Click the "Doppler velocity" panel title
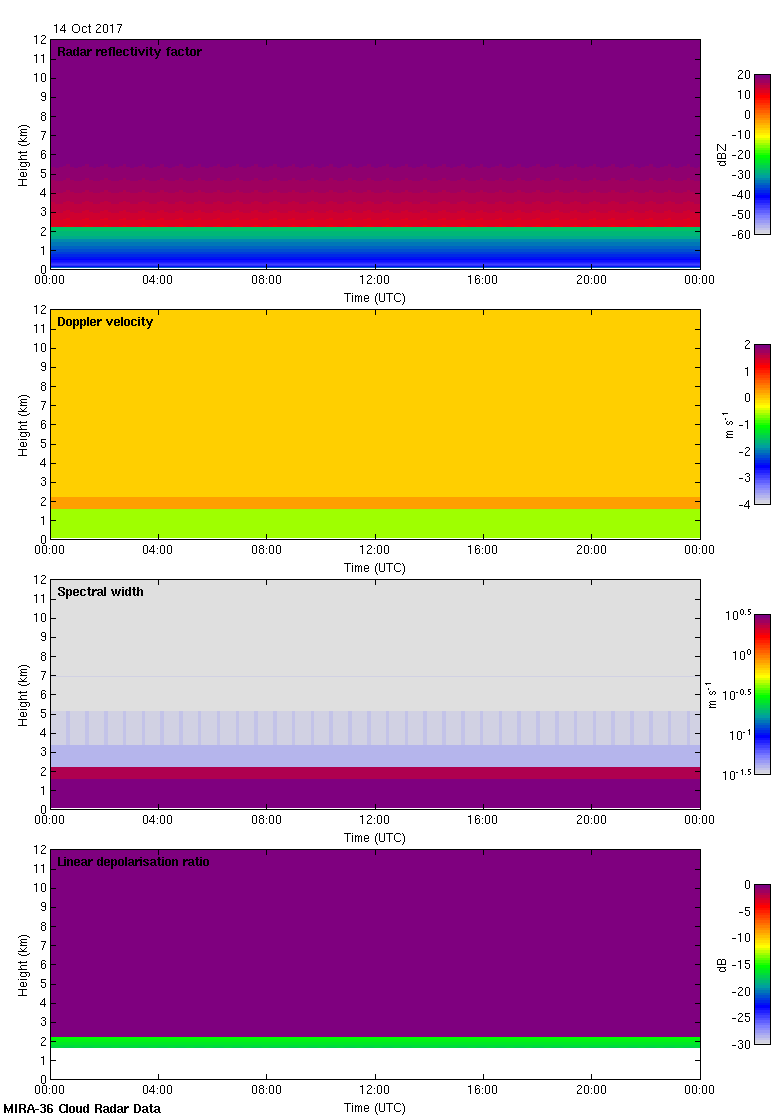 click(x=105, y=322)
